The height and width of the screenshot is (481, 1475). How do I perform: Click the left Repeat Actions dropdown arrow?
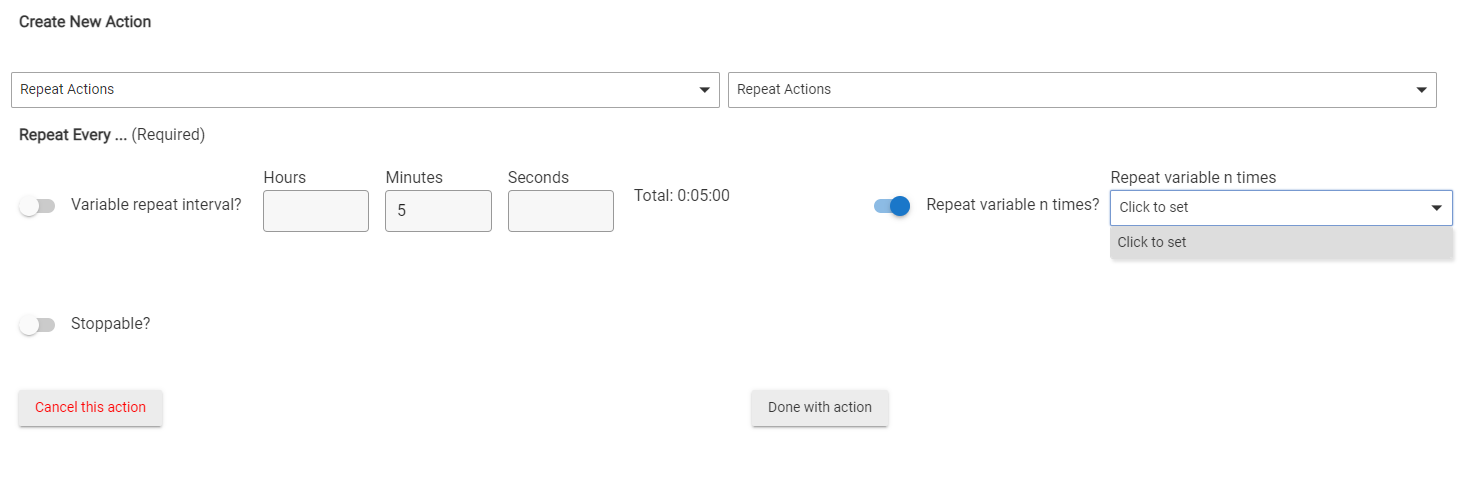[x=704, y=90]
